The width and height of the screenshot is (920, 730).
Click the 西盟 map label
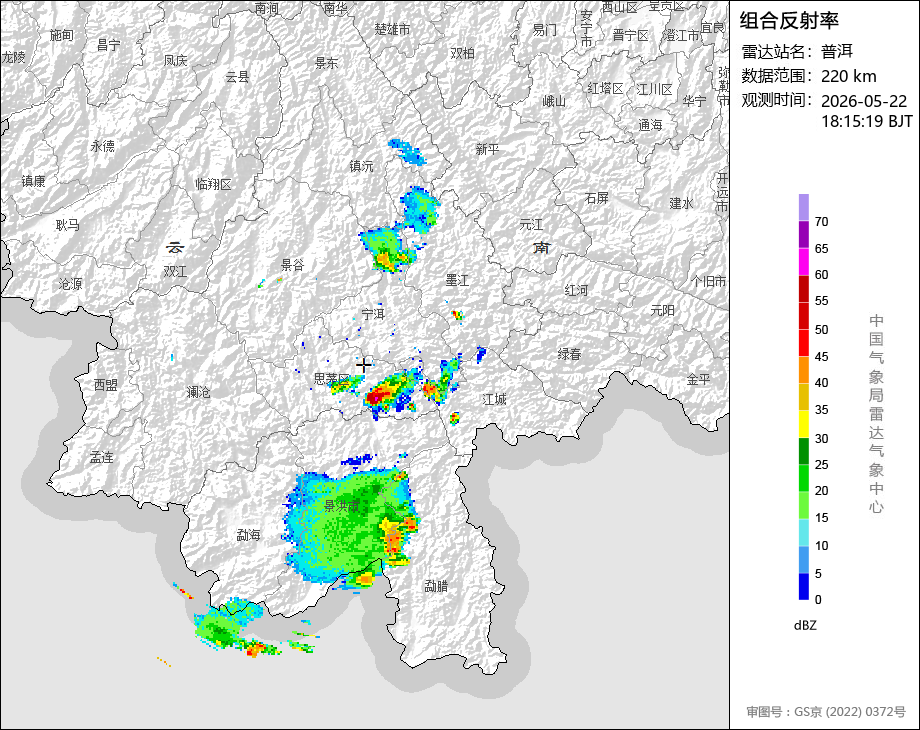click(x=106, y=385)
